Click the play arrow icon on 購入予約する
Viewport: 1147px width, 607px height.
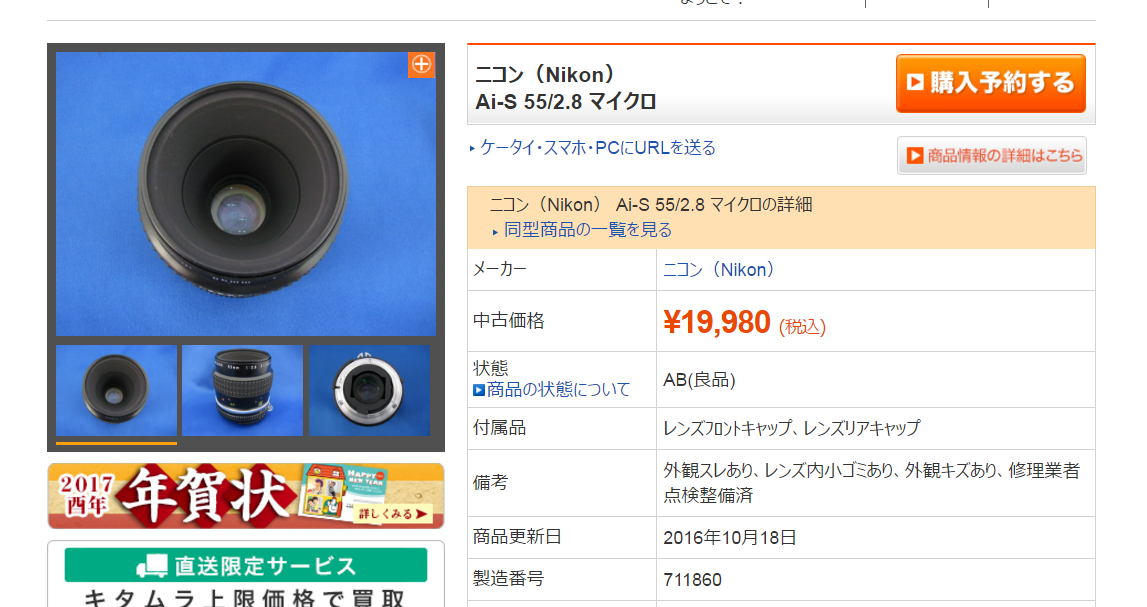pos(915,82)
